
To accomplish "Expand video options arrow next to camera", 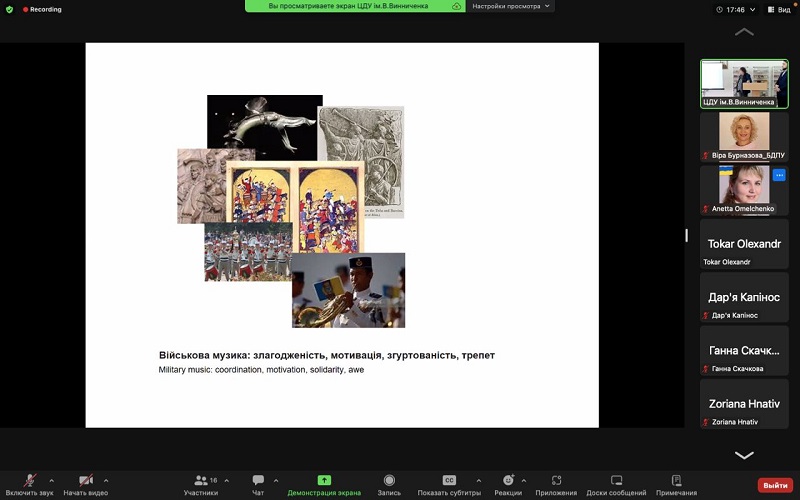I will pyautogui.click(x=106, y=481).
